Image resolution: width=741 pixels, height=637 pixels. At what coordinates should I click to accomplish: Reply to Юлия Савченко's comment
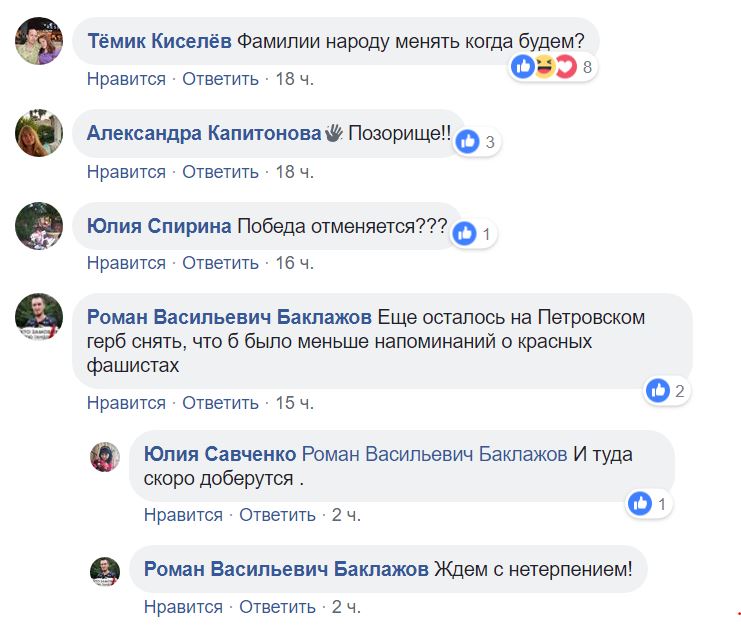(277, 515)
